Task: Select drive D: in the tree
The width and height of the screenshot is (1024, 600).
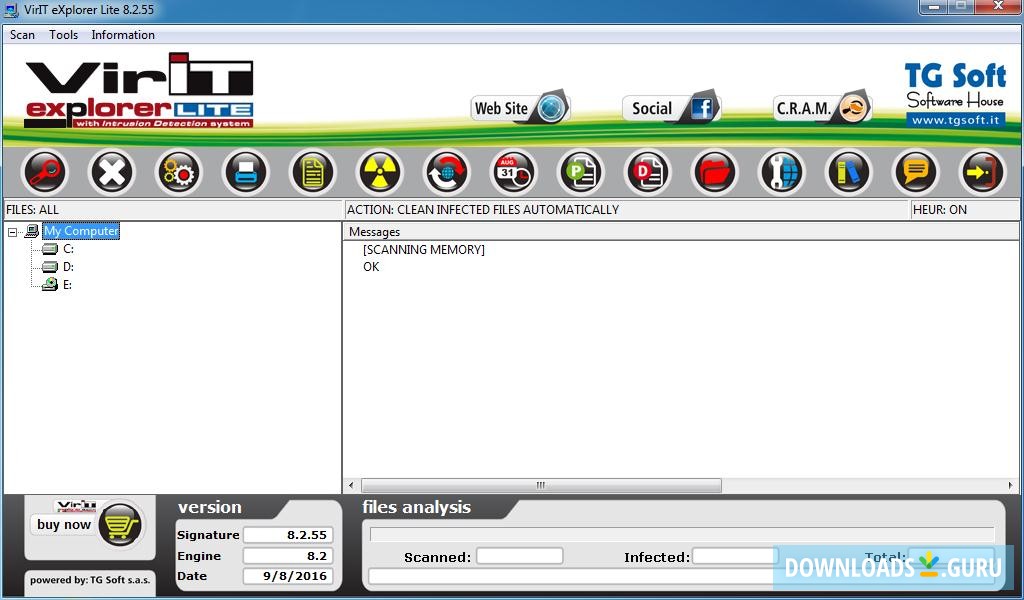Action: click(x=68, y=266)
